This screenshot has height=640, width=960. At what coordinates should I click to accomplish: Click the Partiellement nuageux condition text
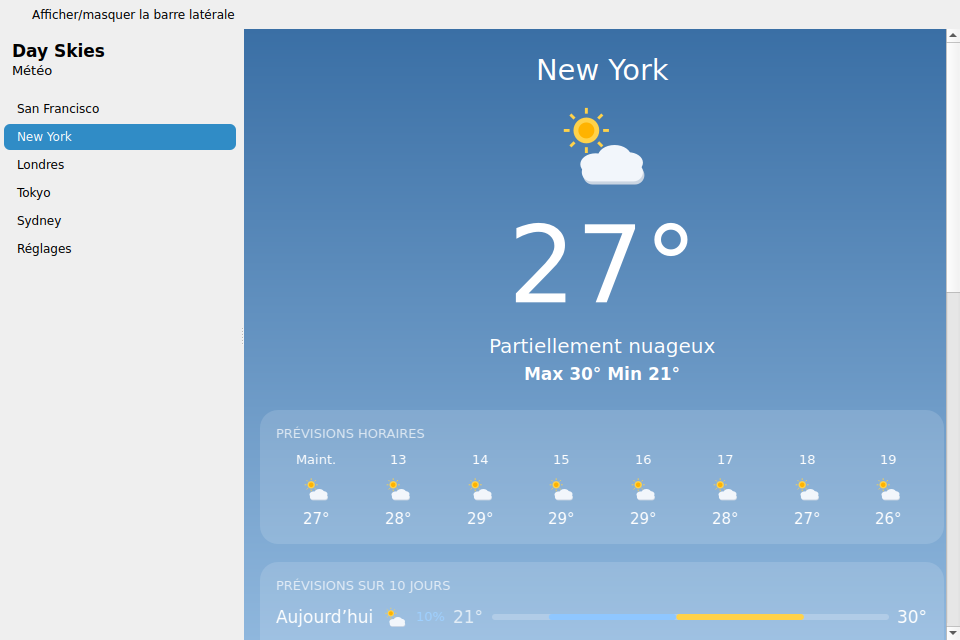(x=602, y=346)
